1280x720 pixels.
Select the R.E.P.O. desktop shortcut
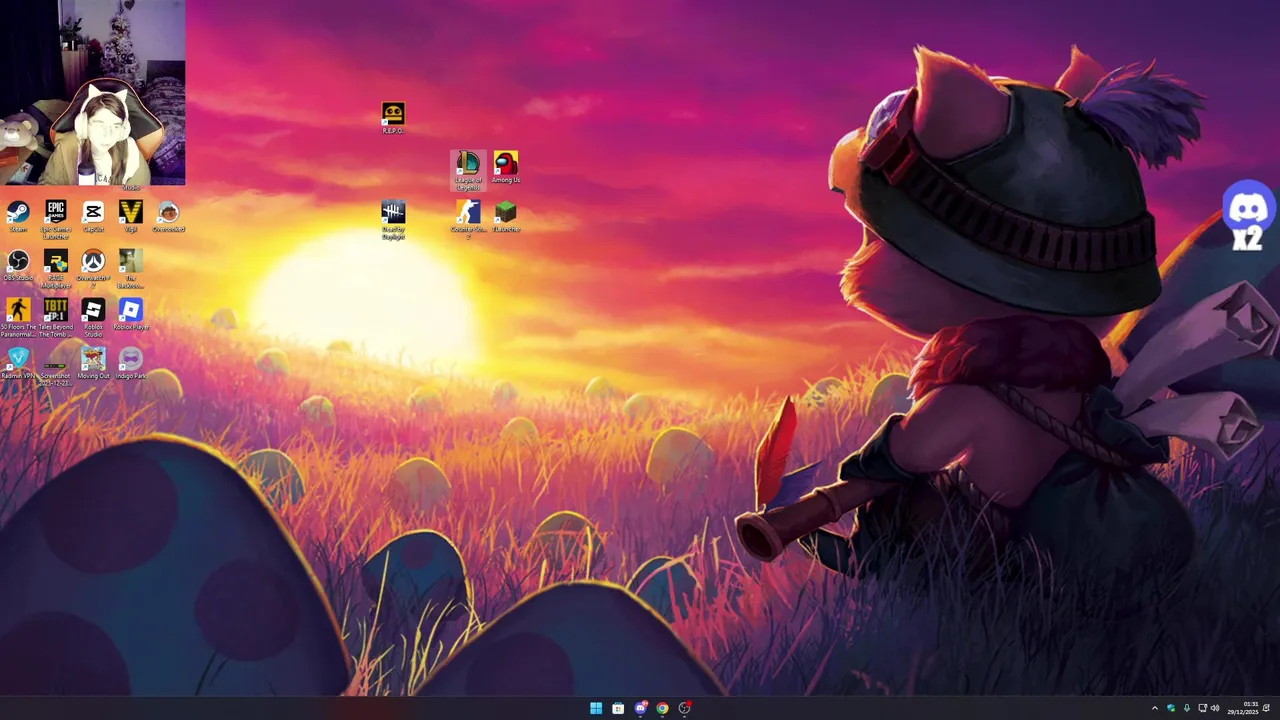click(393, 118)
